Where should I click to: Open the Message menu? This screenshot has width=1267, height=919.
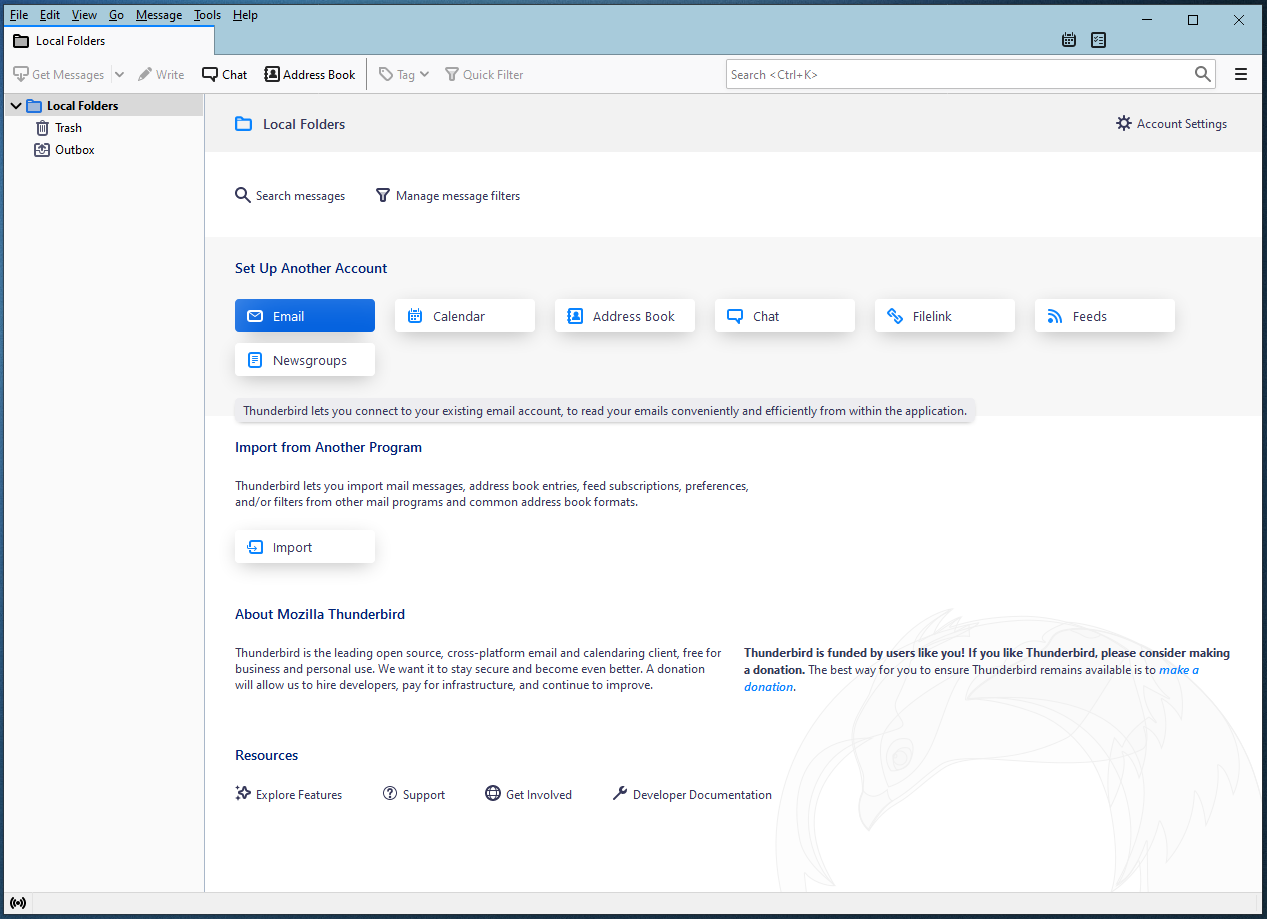tap(158, 15)
